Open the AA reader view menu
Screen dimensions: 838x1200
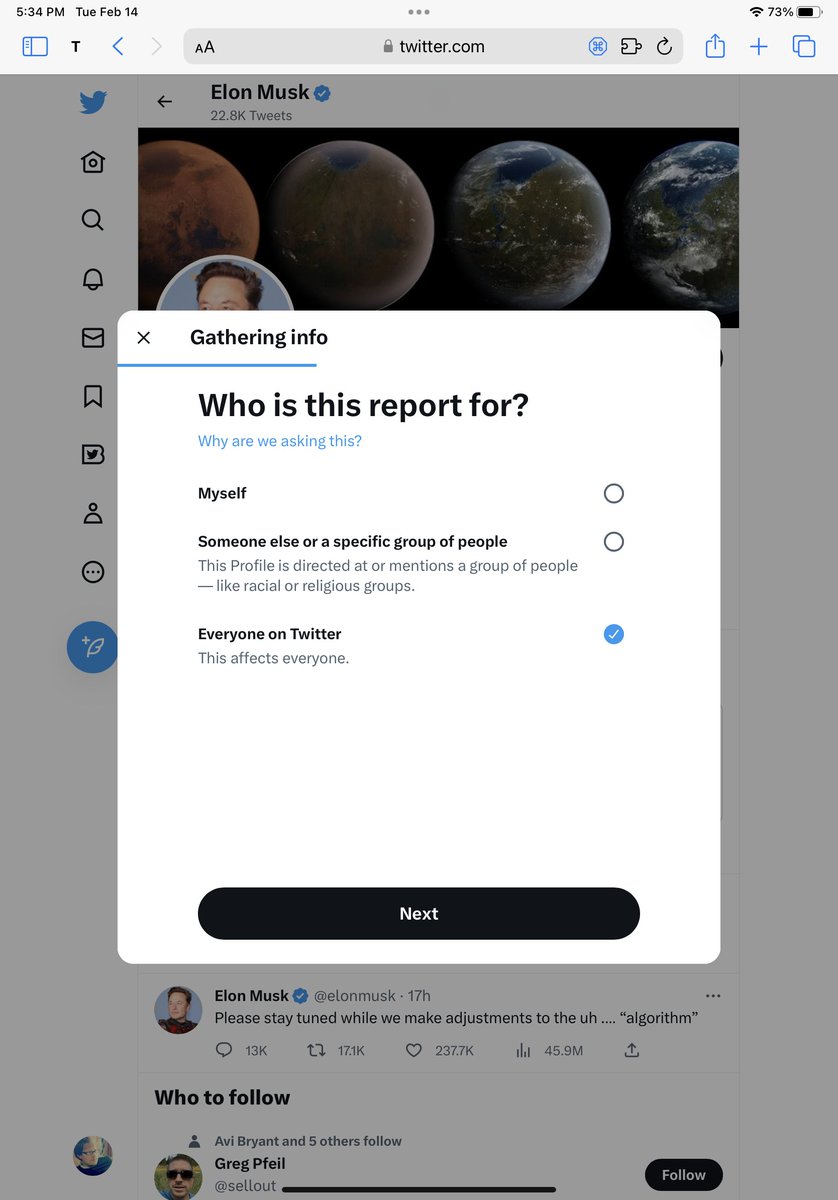[x=205, y=47]
